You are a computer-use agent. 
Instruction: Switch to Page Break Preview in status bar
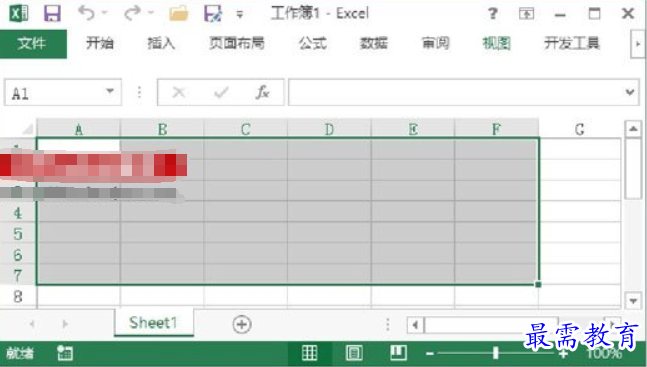pos(398,353)
